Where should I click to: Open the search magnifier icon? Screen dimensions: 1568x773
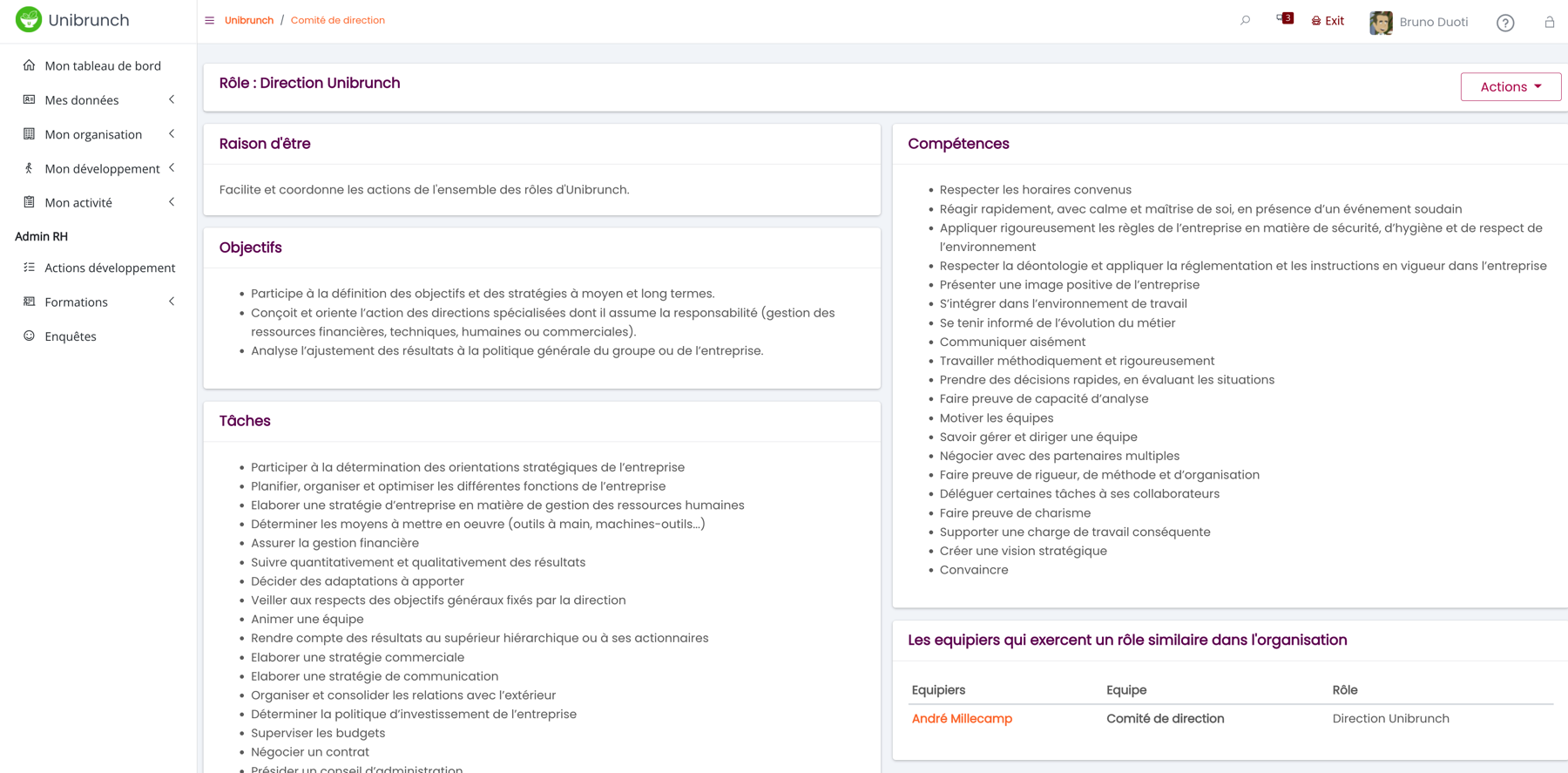click(x=1245, y=20)
